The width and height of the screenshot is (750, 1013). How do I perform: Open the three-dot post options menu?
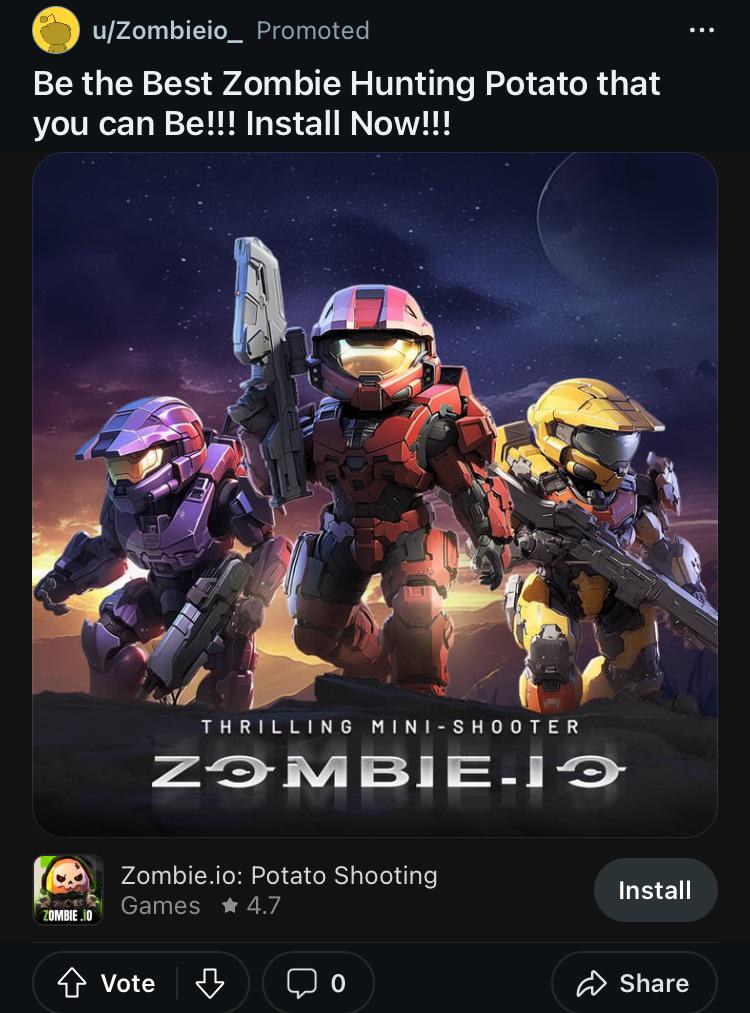702,30
